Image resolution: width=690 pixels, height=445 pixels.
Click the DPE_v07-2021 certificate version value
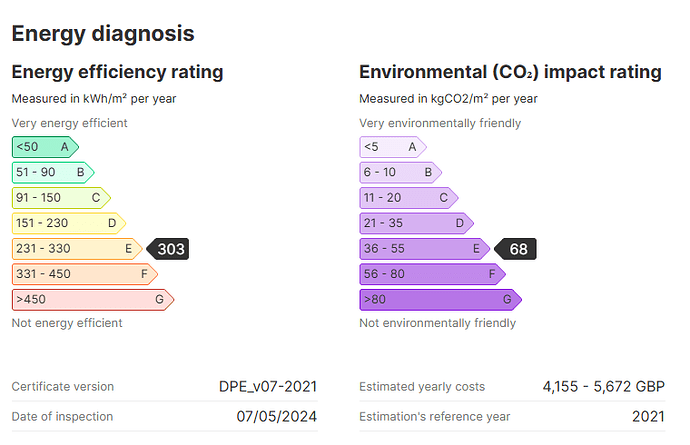(268, 386)
